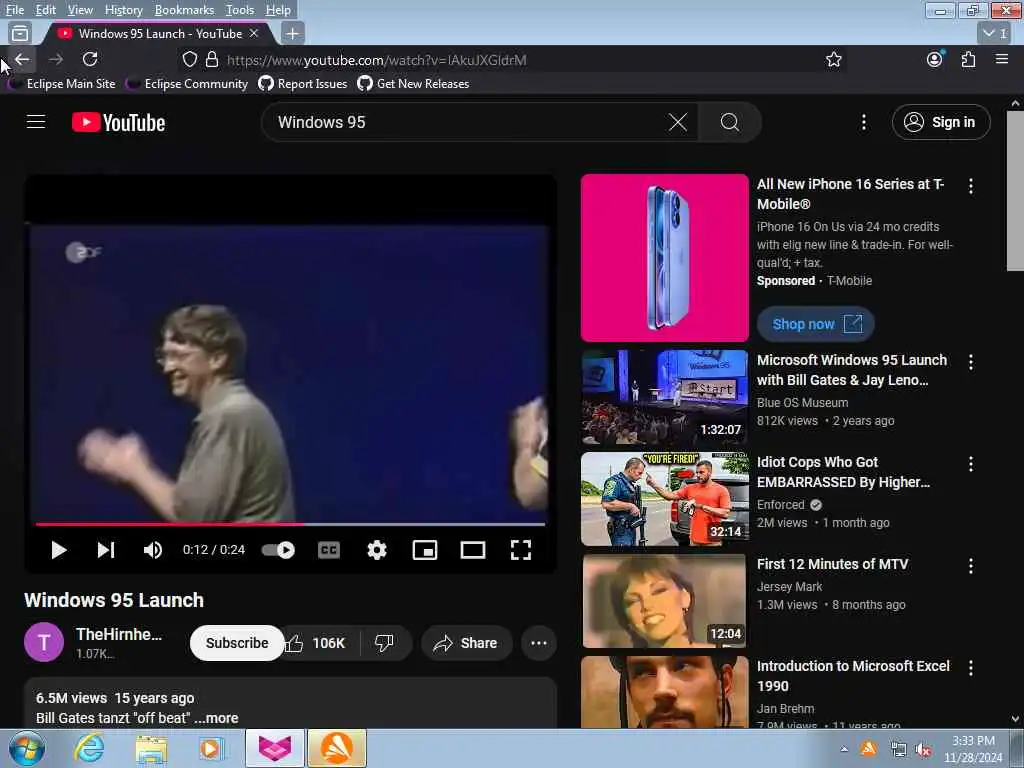The width and height of the screenshot is (1024, 768).
Task: Open the Bookmarks menu
Action: pyautogui.click(x=184, y=10)
